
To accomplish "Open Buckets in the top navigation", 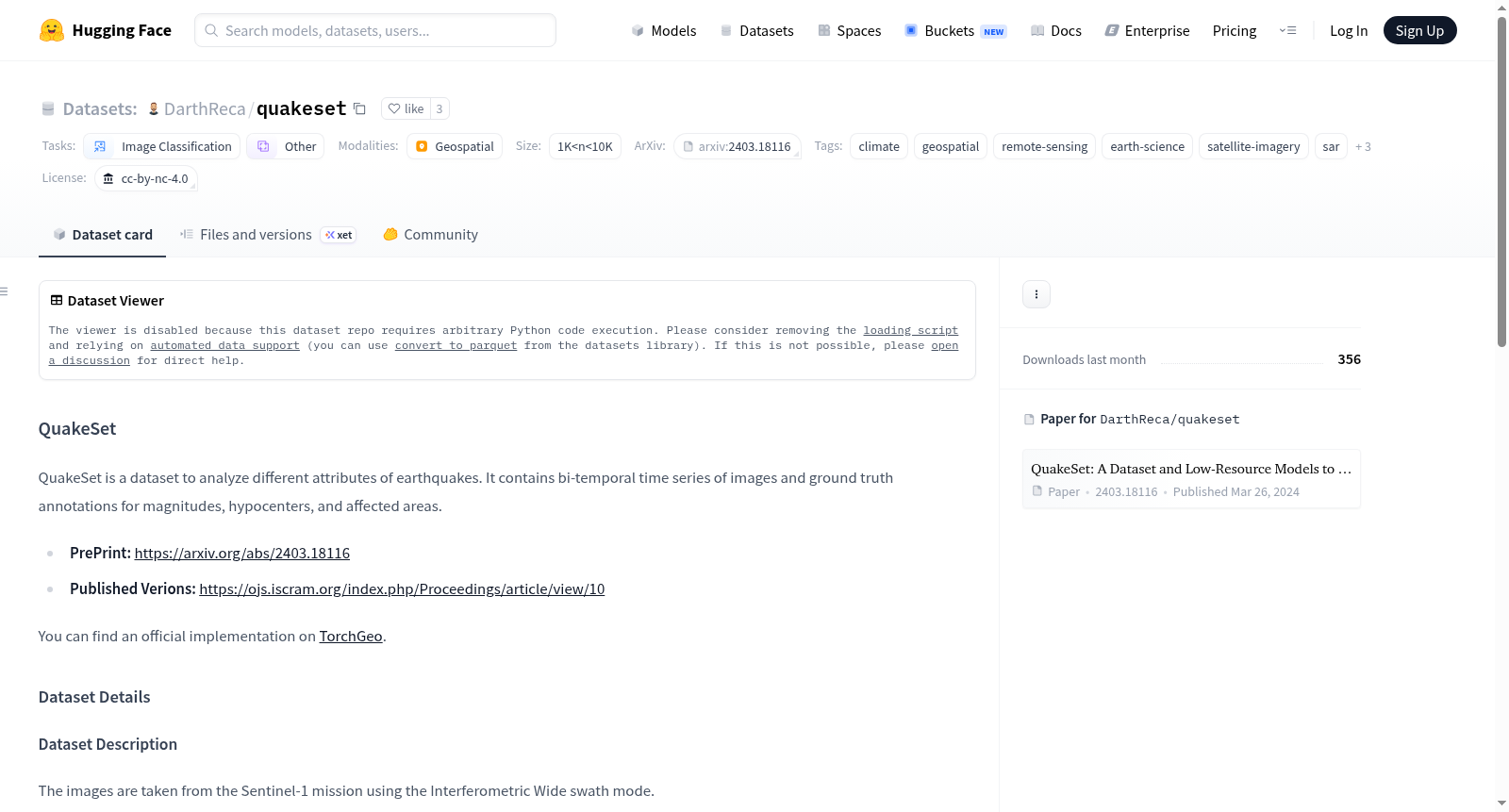I will coord(955,30).
